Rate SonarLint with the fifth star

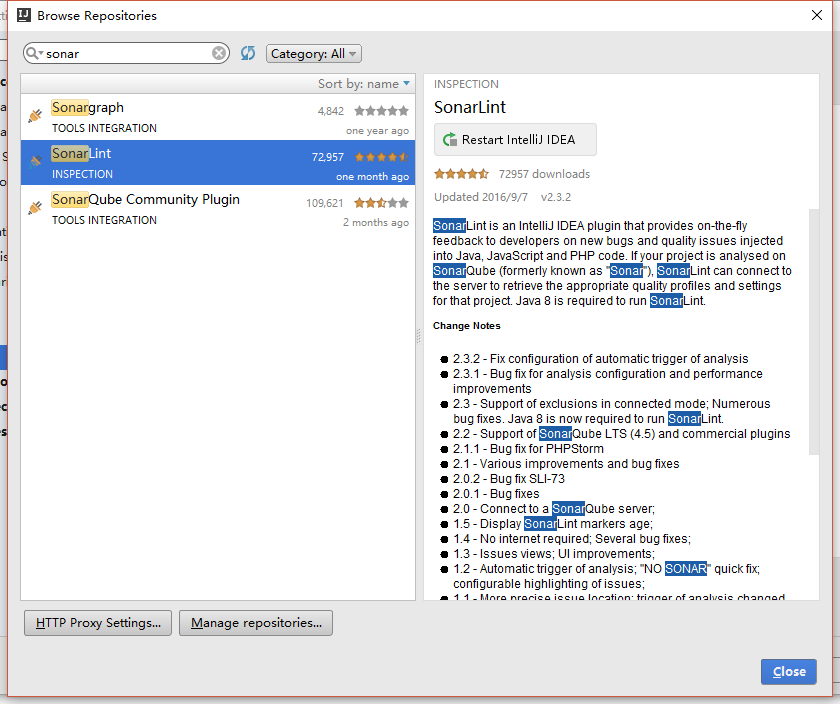click(x=486, y=173)
